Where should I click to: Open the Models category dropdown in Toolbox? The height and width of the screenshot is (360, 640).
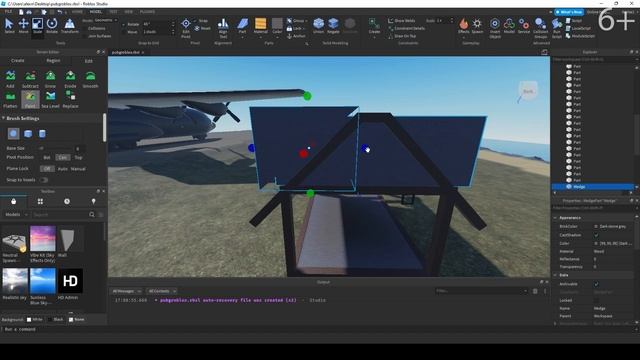pos(16,214)
